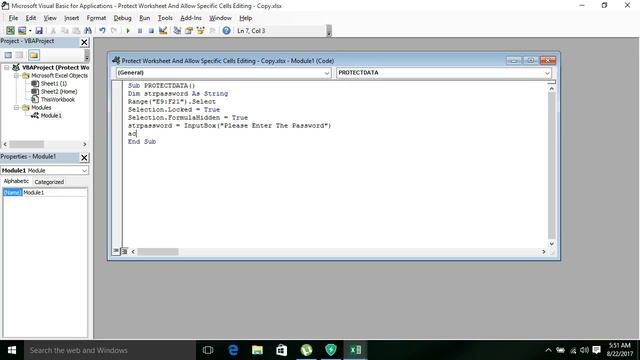640x360 pixels.
Task: Switch to the Categorized properties tab
Action: (49, 182)
